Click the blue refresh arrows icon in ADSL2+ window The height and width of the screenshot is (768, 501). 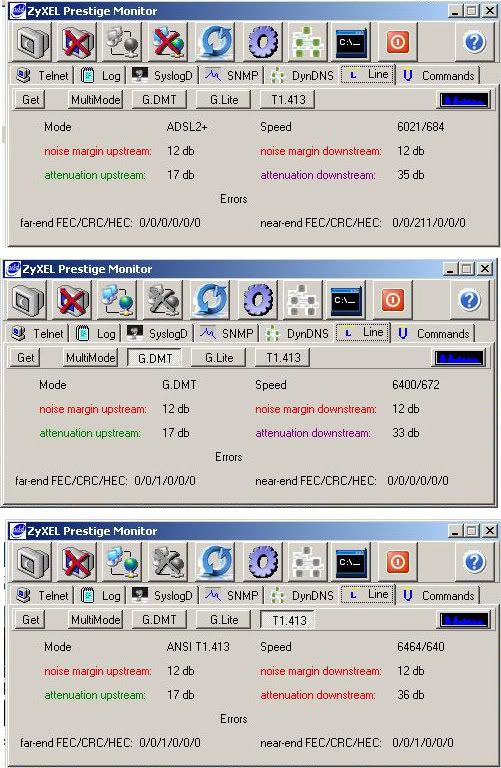pos(214,42)
